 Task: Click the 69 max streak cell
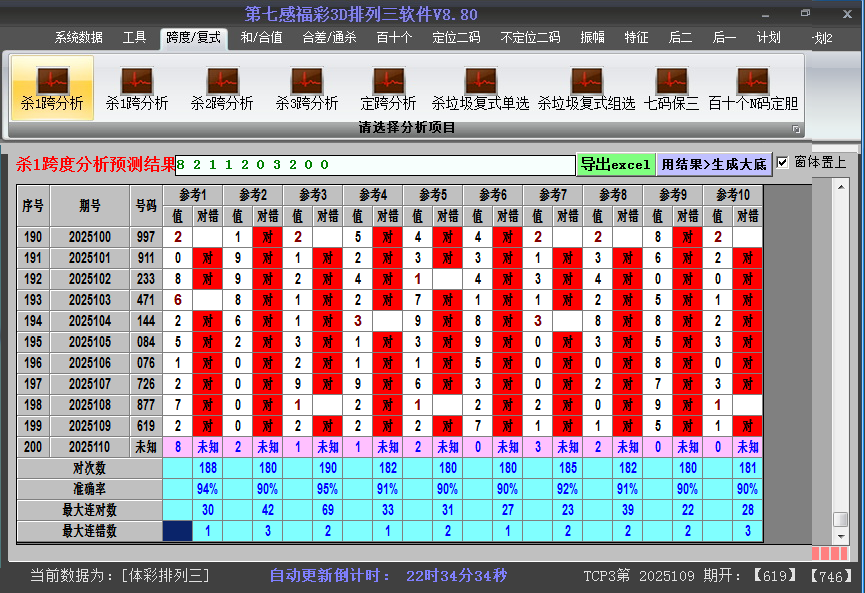tap(328, 510)
